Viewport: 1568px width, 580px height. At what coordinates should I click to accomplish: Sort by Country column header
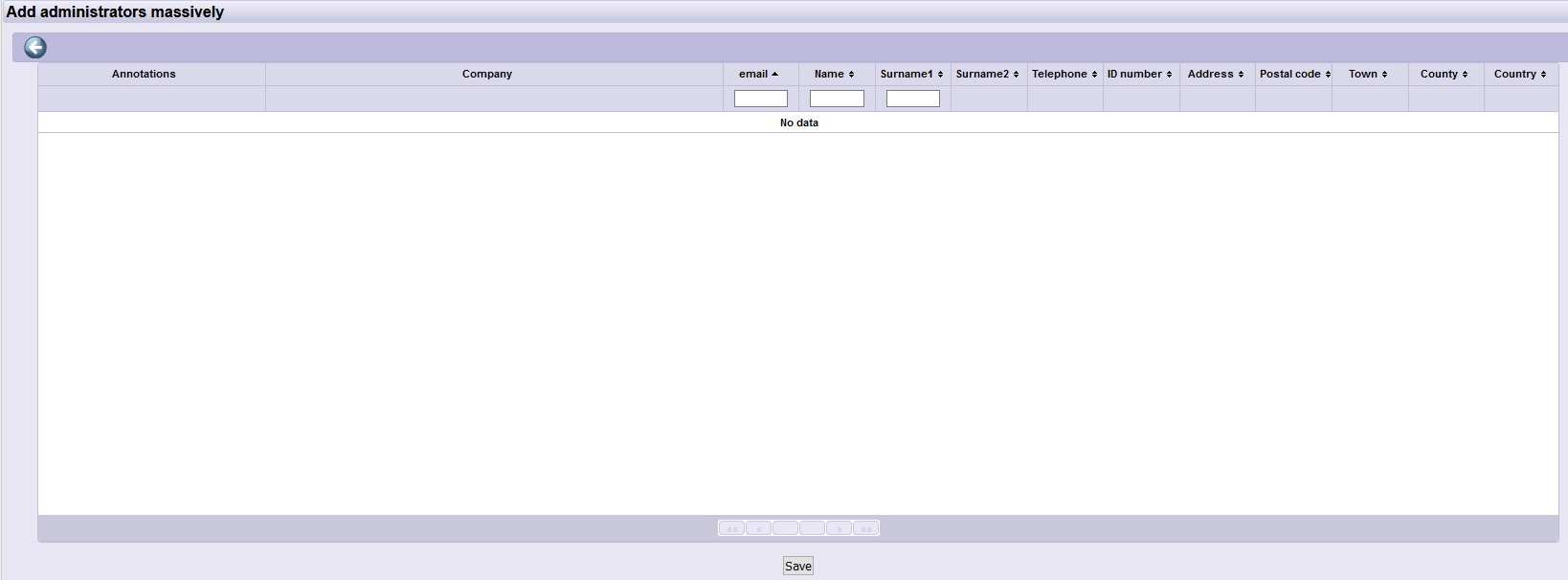coord(1521,74)
